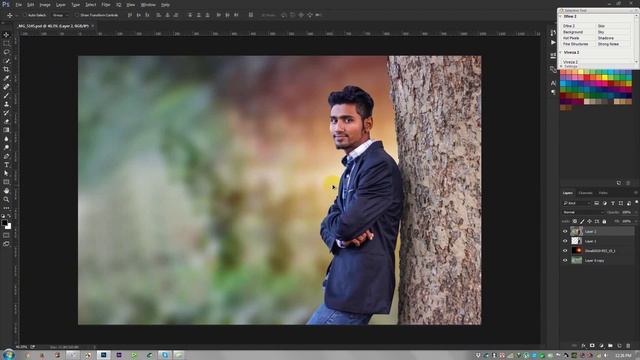The width and height of the screenshot is (640, 360).
Task: Toggle lock transparent pixels
Action: click(x=575, y=222)
